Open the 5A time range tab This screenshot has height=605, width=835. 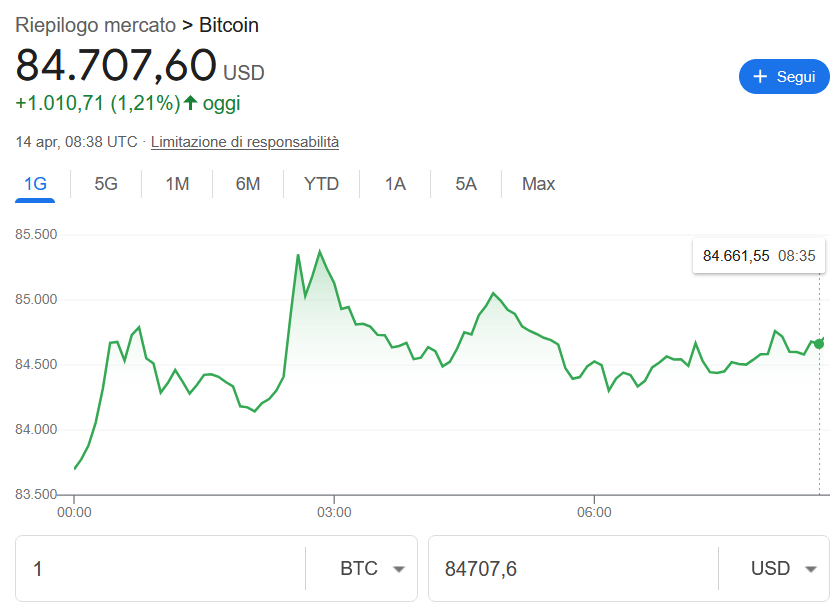466,184
